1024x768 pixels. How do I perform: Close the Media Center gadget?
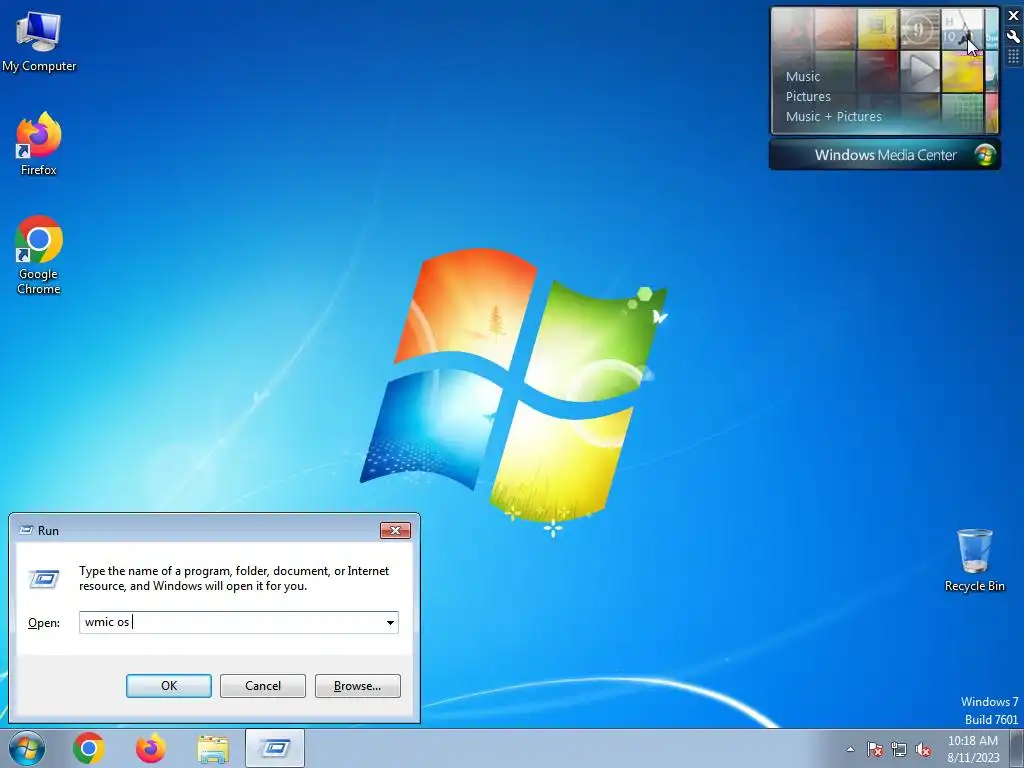[1014, 16]
